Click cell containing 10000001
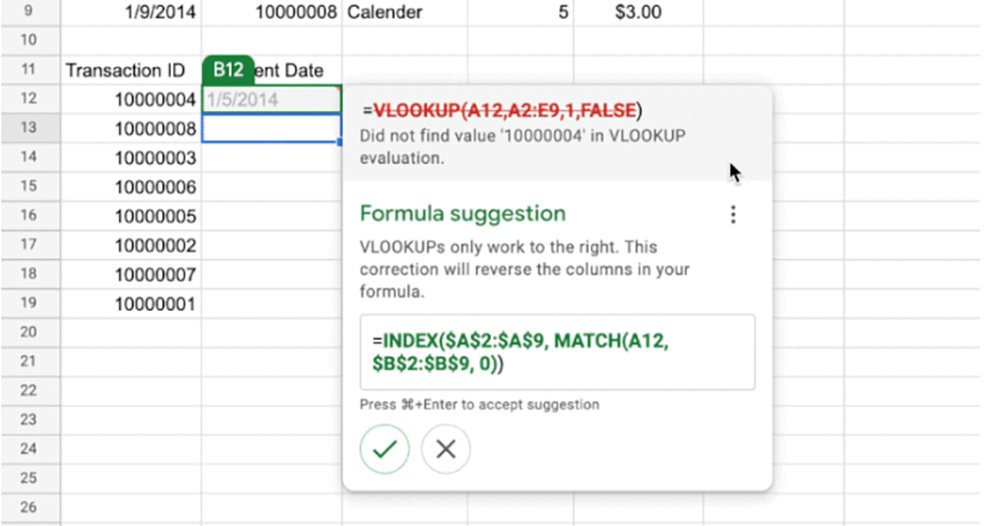Image resolution: width=1000 pixels, height=526 pixels. (x=131, y=304)
